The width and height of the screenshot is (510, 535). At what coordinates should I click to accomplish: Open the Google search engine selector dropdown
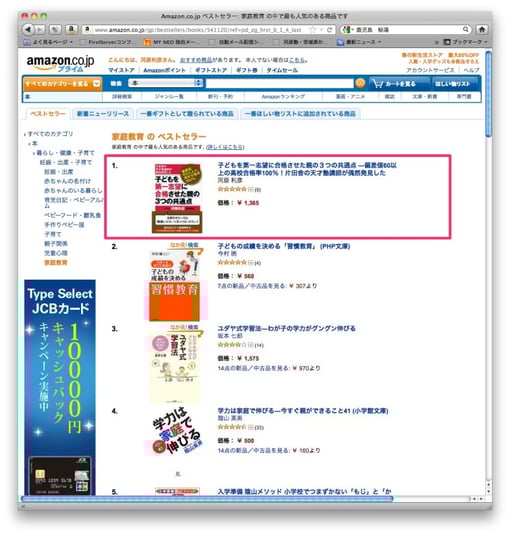[x=348, y=30]
